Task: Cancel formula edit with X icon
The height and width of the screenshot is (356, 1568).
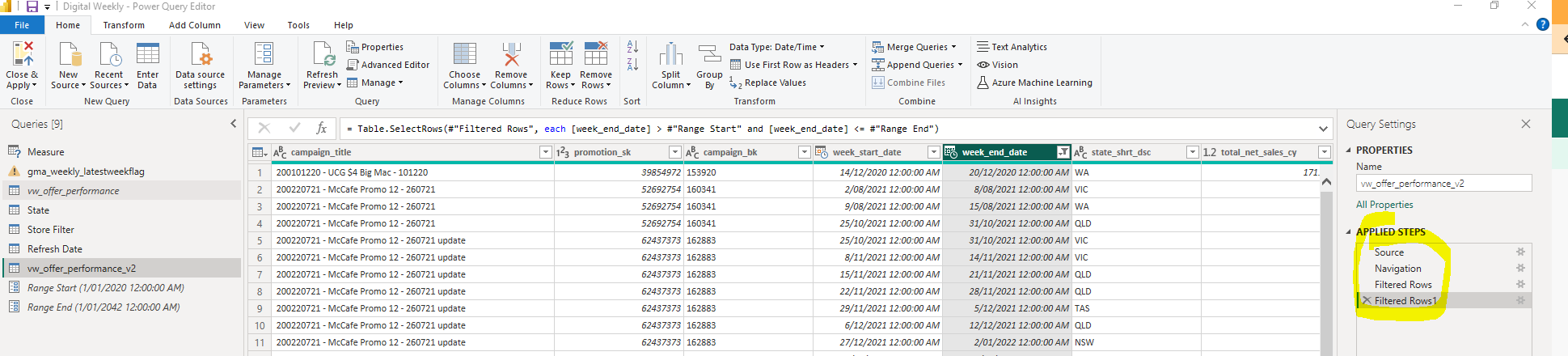Action: click(264, 128)
